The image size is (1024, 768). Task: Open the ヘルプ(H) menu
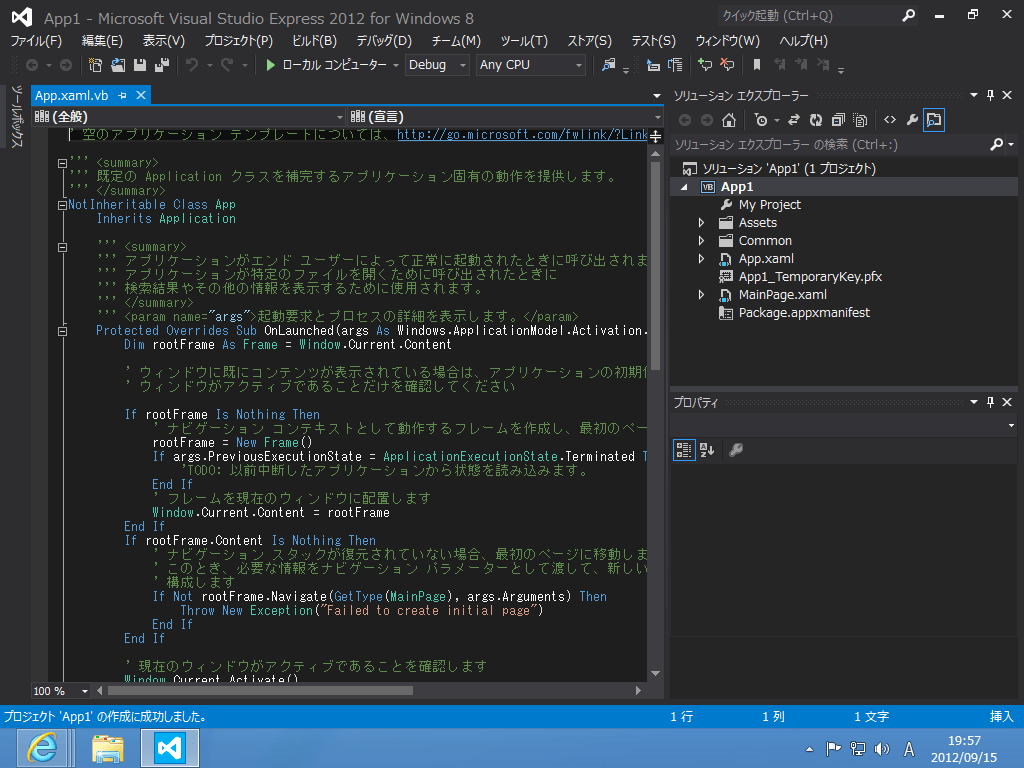[x=803, y=40]
